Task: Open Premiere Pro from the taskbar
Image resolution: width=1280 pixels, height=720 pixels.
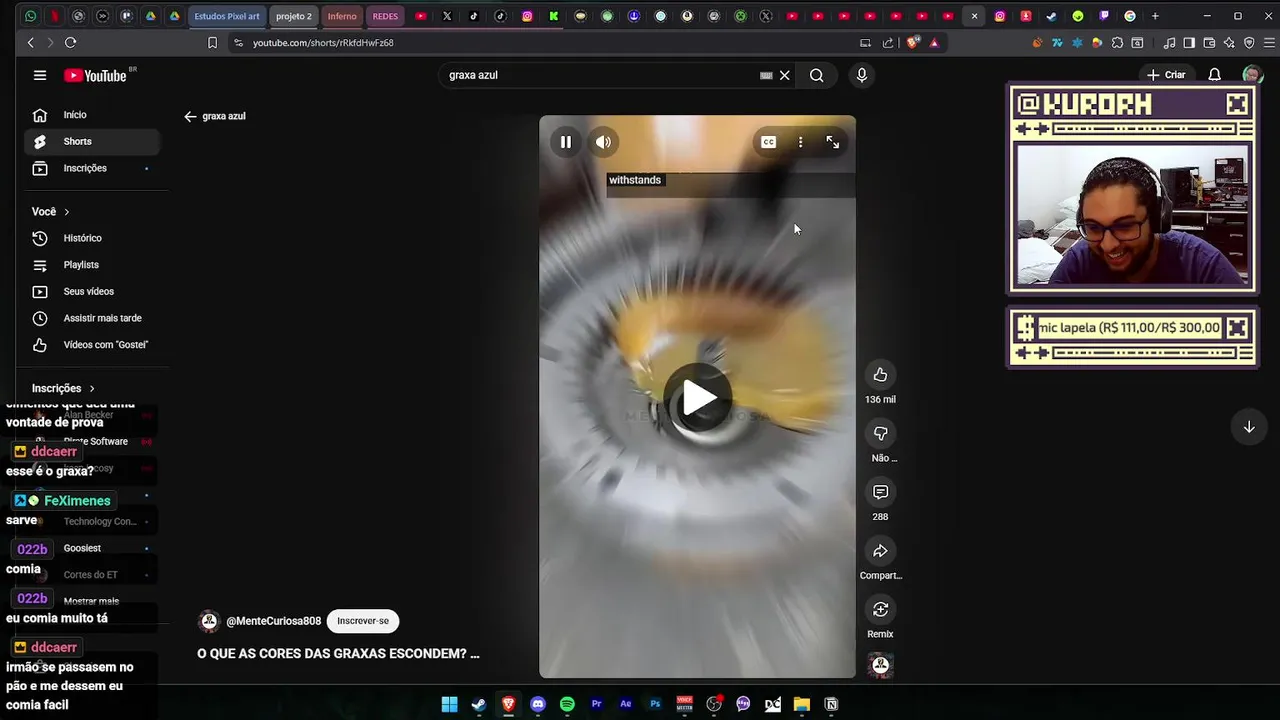Action: click(x=596, y=704)
